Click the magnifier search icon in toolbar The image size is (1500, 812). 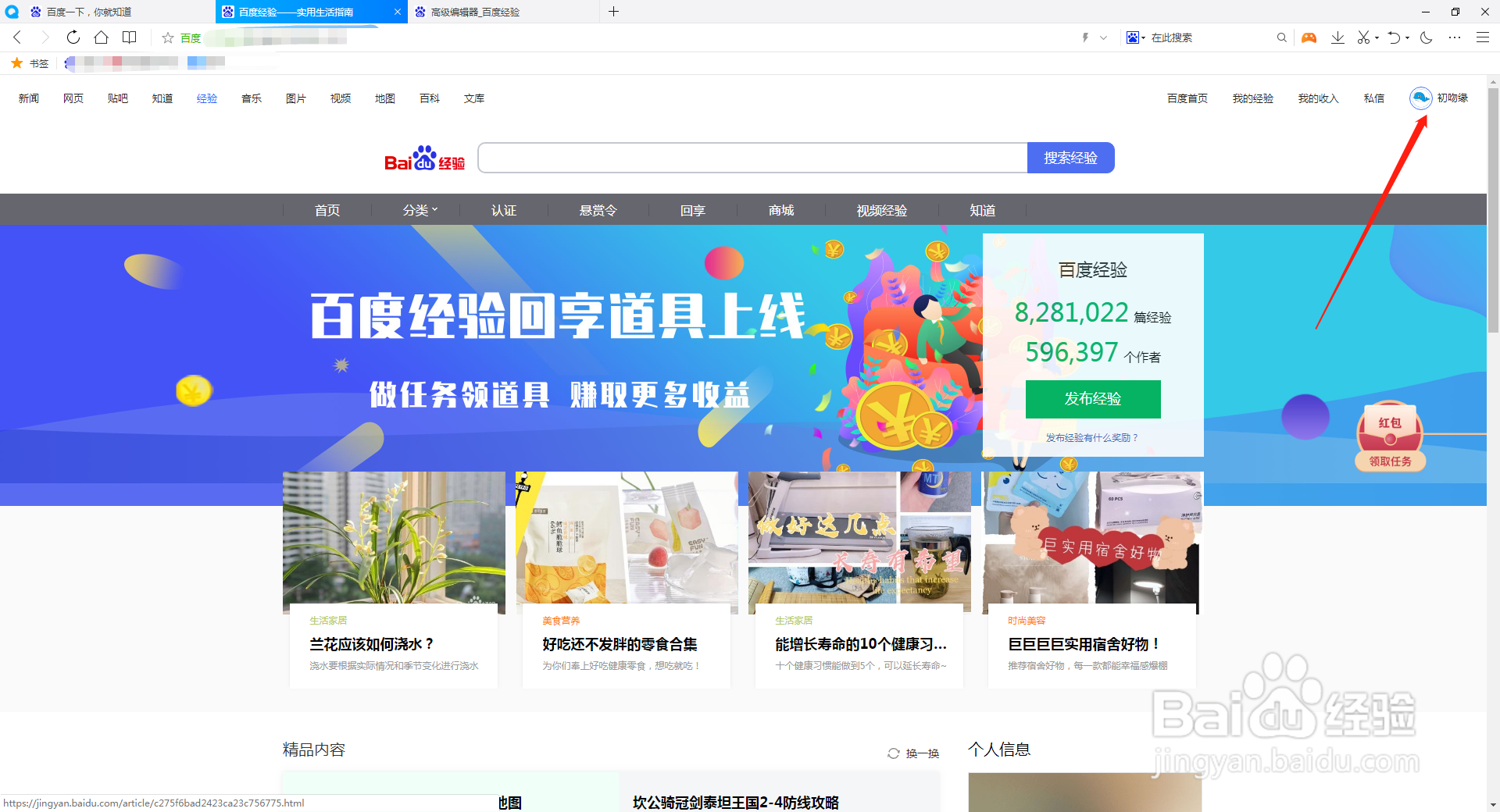click(1281, 37)
